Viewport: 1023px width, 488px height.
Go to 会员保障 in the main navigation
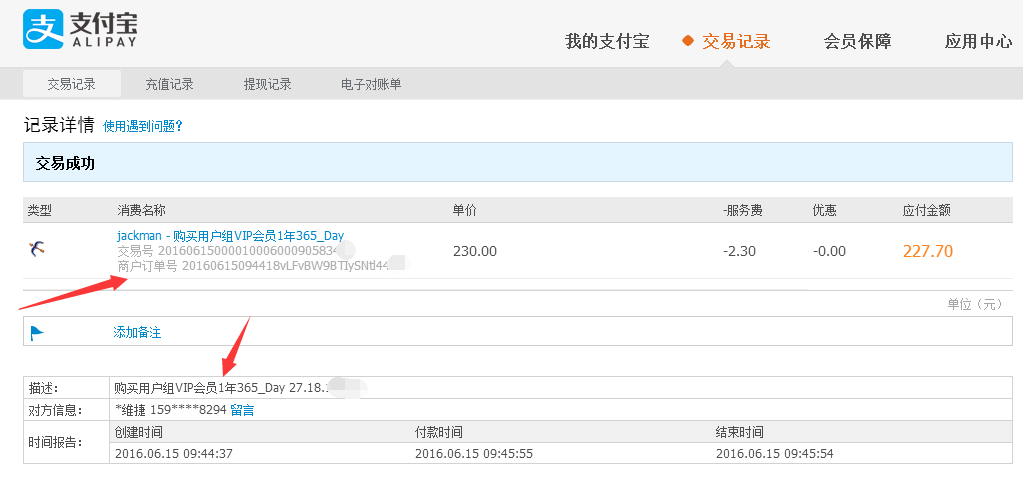pos(857,41)
